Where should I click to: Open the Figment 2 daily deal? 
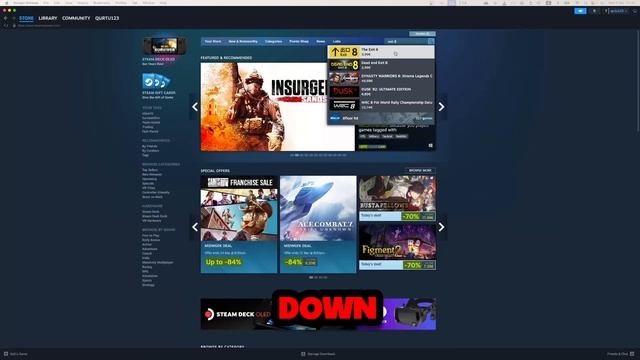397,247
